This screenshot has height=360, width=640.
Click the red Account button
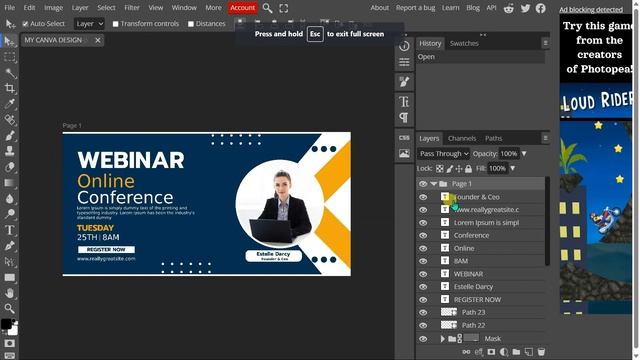242,8
